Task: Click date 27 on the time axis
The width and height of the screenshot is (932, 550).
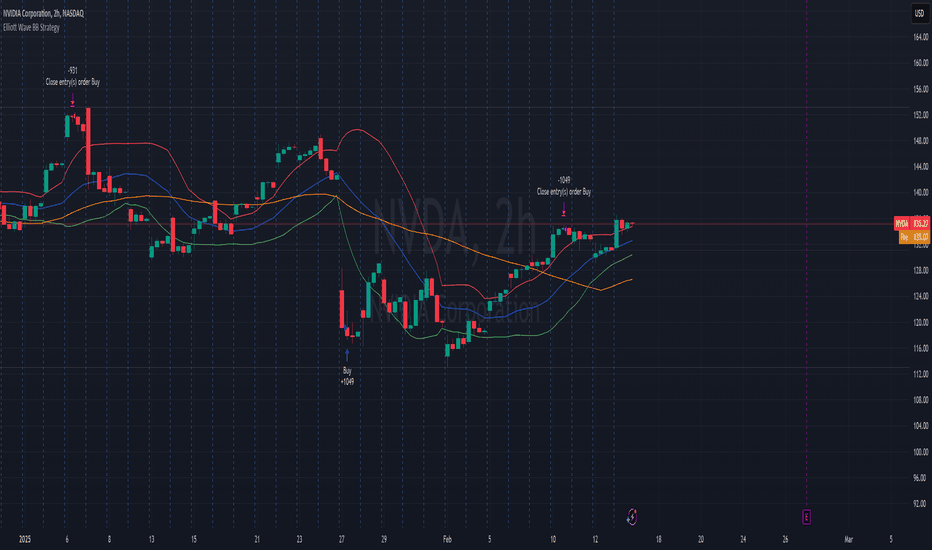Action: coord(342,539)
